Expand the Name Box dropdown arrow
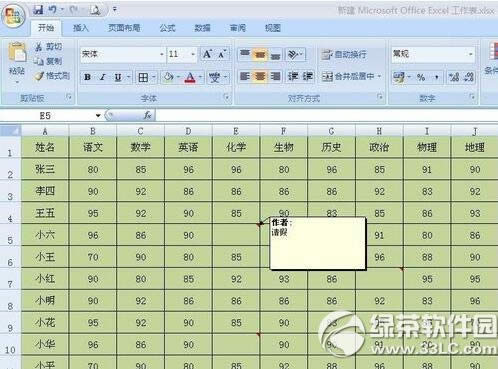498x369 pixels. point(98,115)
